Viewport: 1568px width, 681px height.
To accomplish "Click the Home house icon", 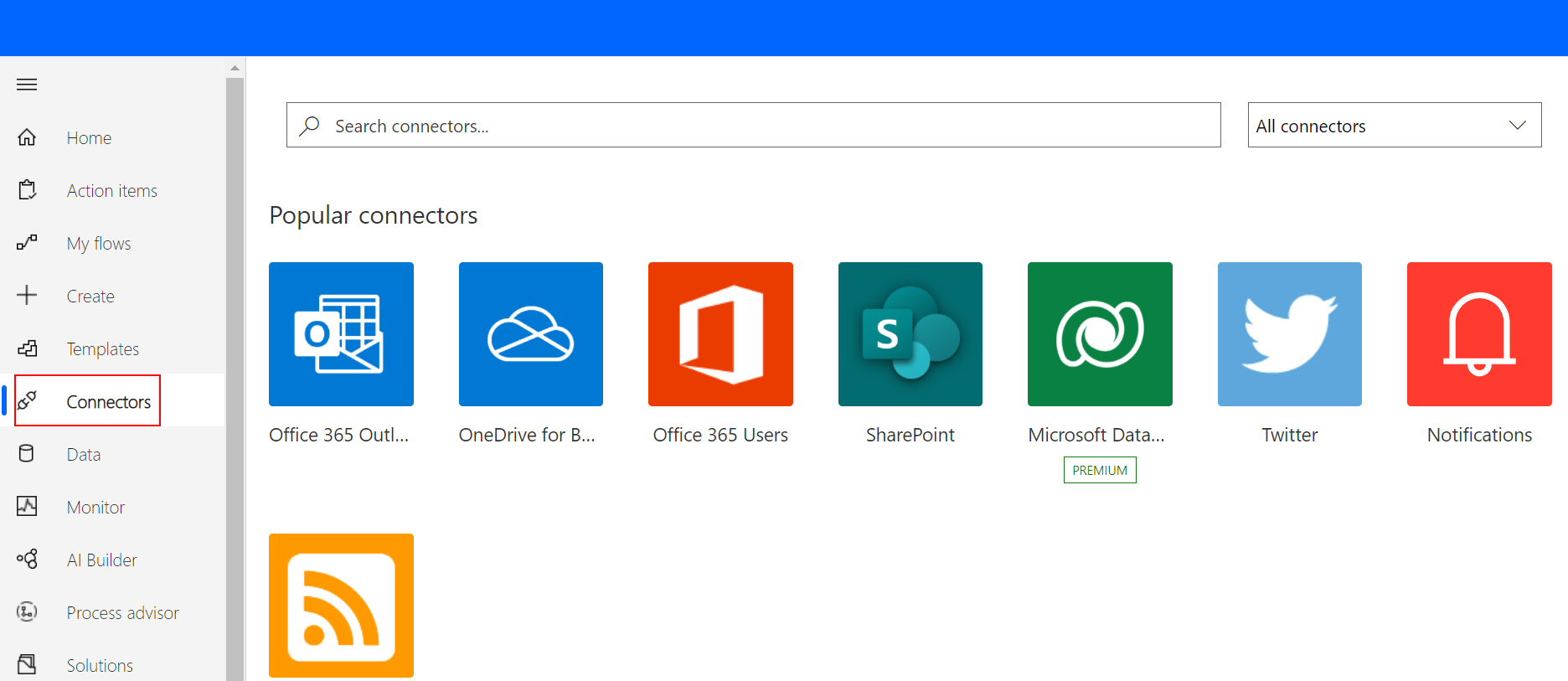I will 27,137.
